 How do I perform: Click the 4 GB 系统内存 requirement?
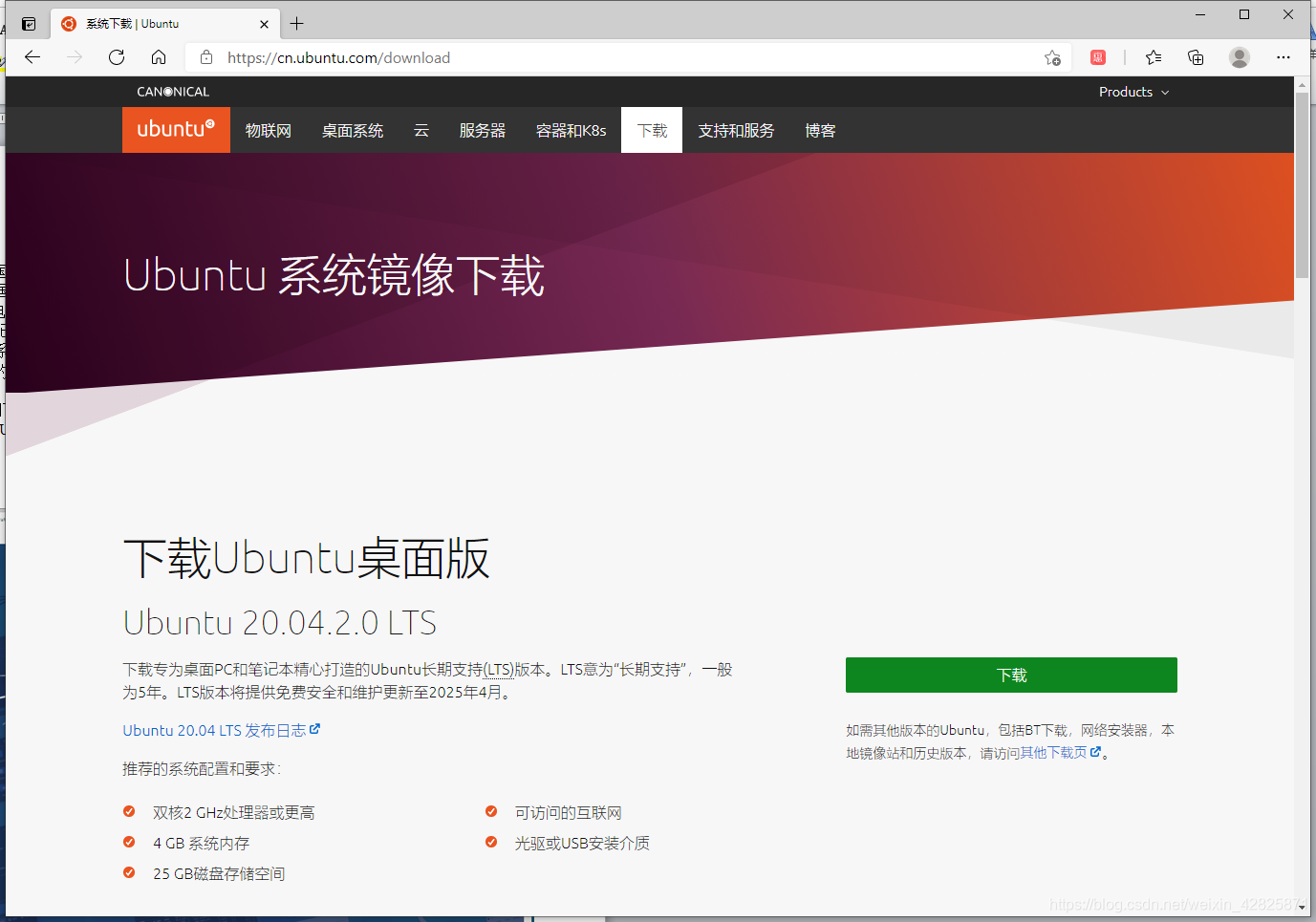[201, 843]
